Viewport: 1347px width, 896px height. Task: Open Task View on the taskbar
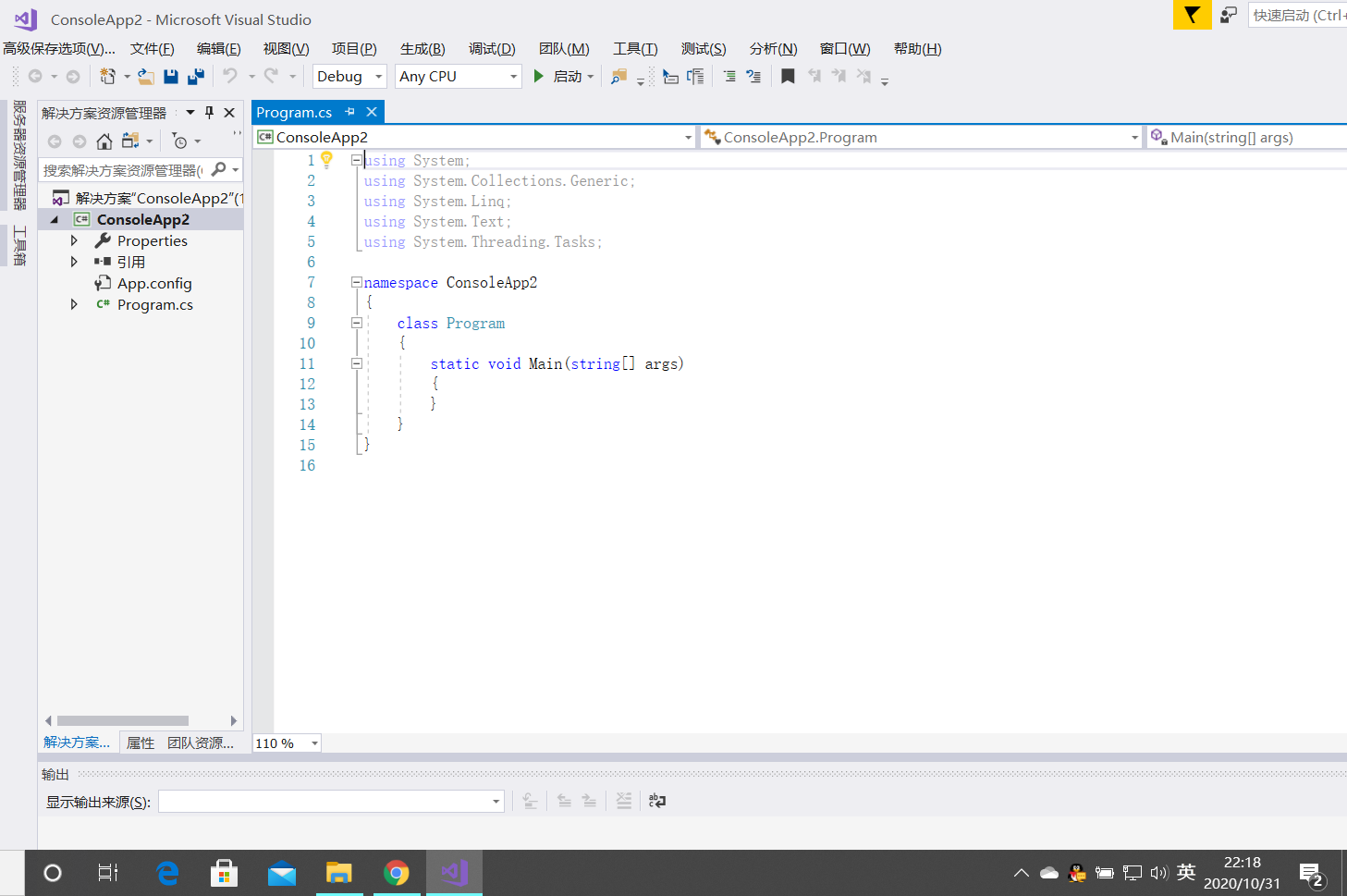(108, 873)
